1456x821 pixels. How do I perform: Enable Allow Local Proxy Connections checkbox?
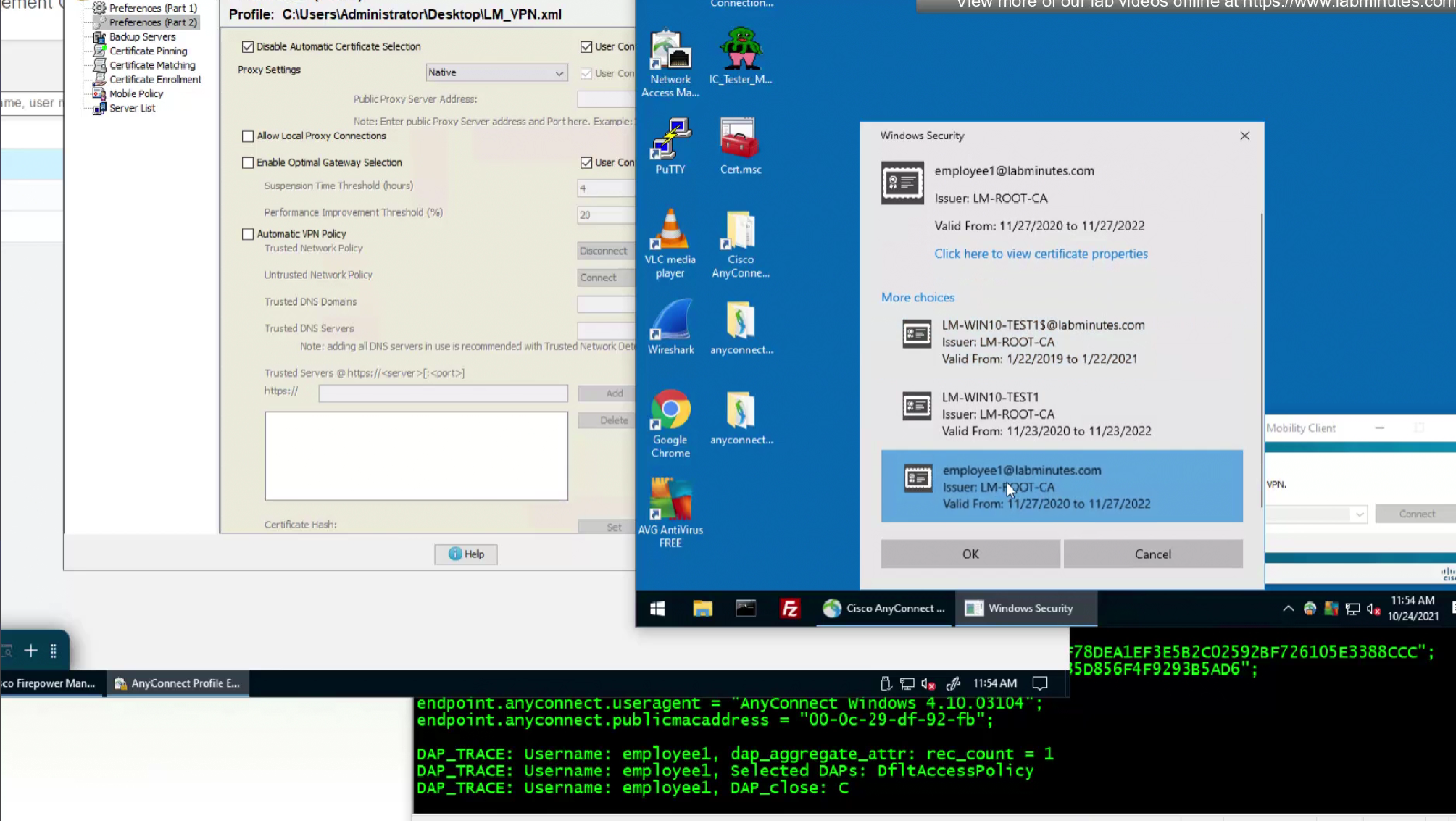(248, 136)
